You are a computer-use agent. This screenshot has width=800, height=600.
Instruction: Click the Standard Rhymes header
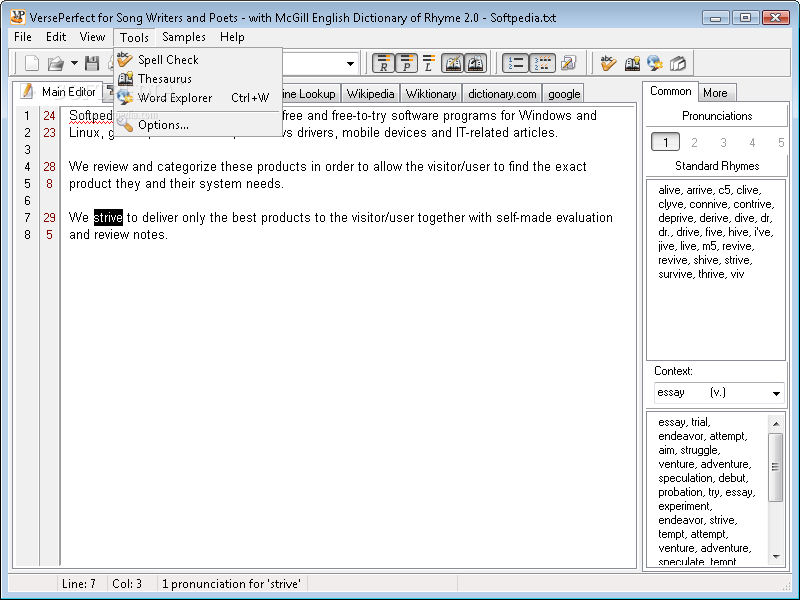(716, 166)
